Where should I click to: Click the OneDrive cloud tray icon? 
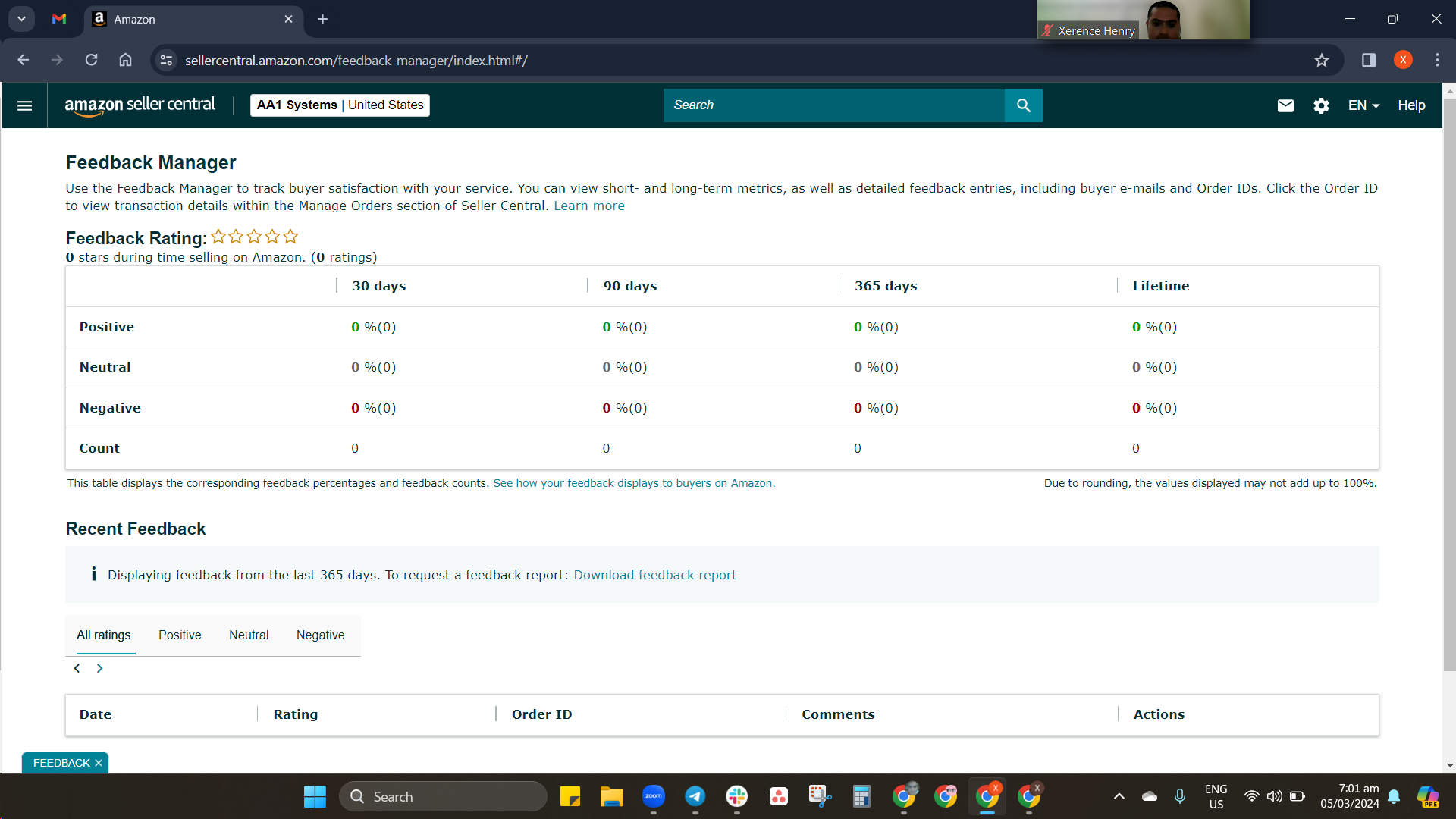[x=1150, y=796]
